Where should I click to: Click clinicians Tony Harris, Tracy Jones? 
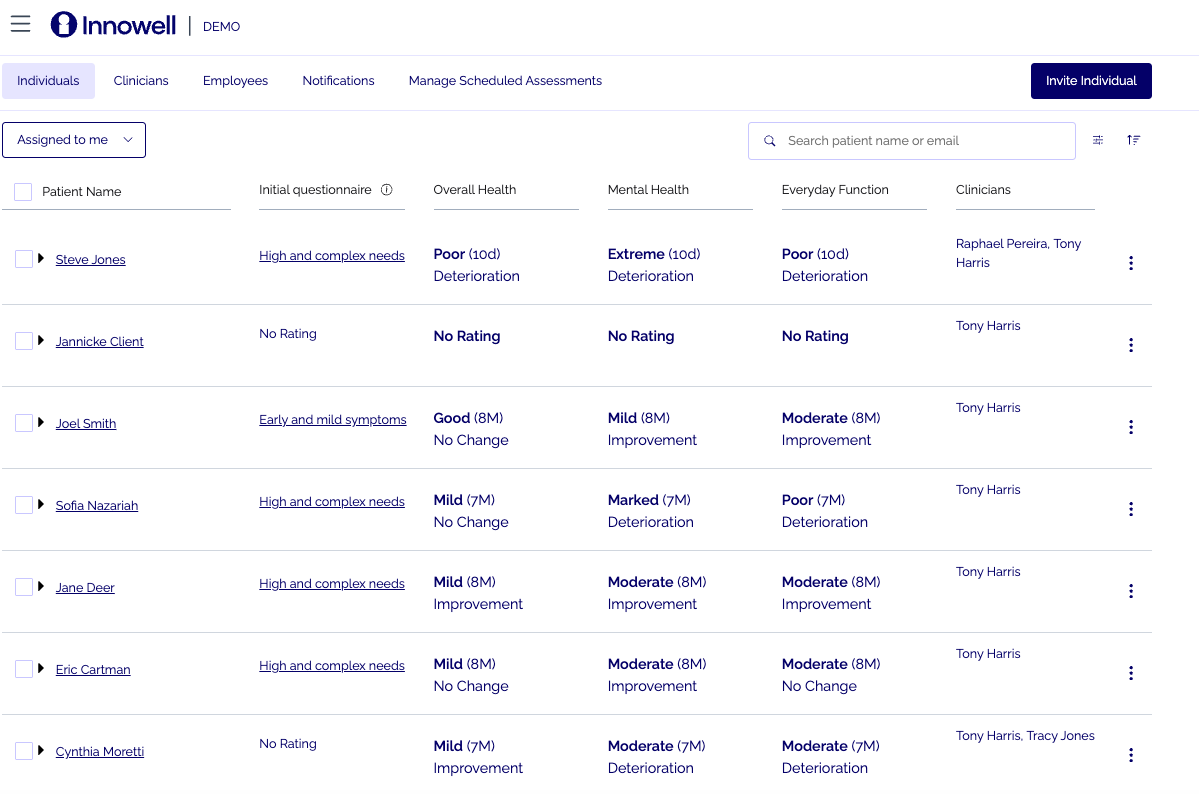tap(1025, 736)
